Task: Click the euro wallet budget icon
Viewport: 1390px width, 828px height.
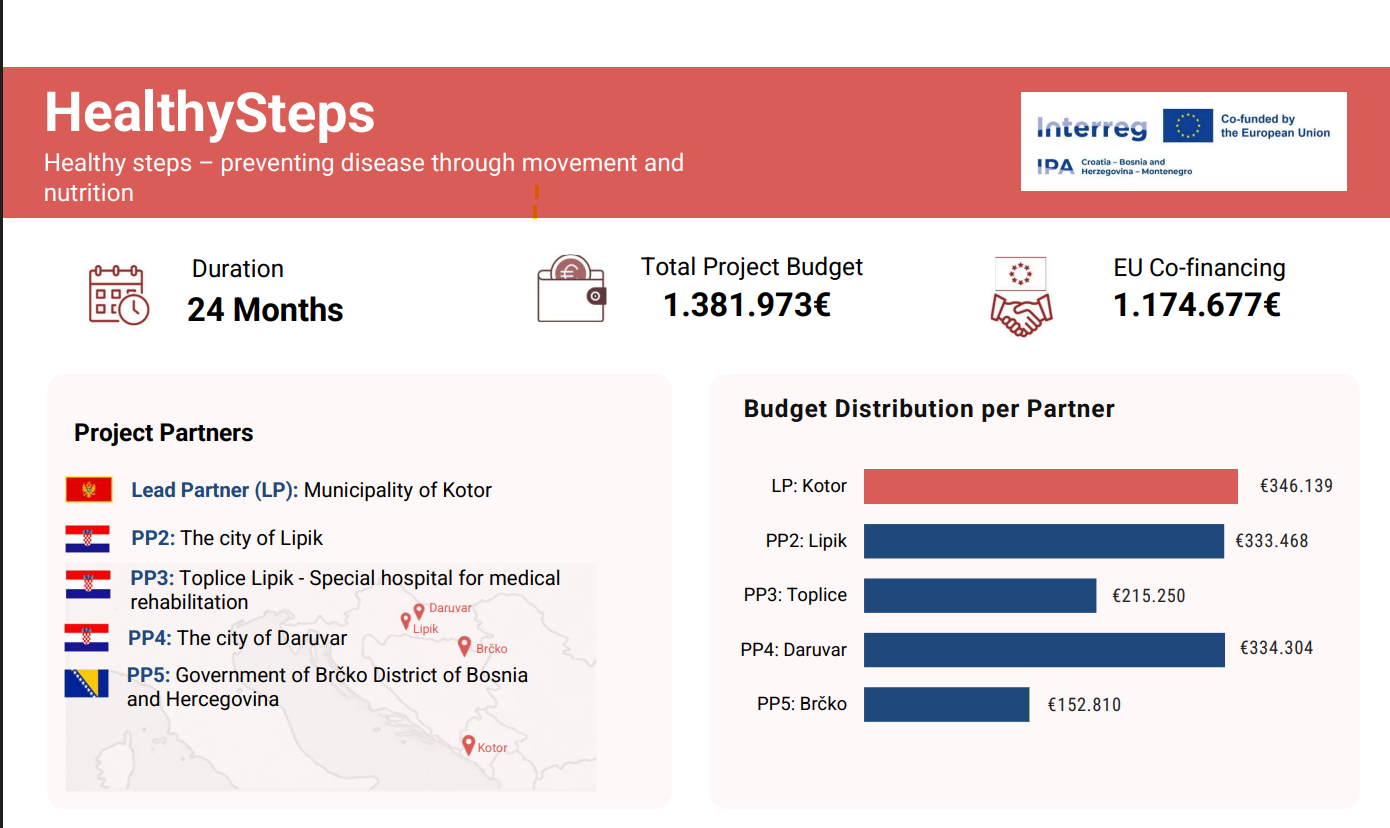Action: pyautogui.click(x=571, y=288)
